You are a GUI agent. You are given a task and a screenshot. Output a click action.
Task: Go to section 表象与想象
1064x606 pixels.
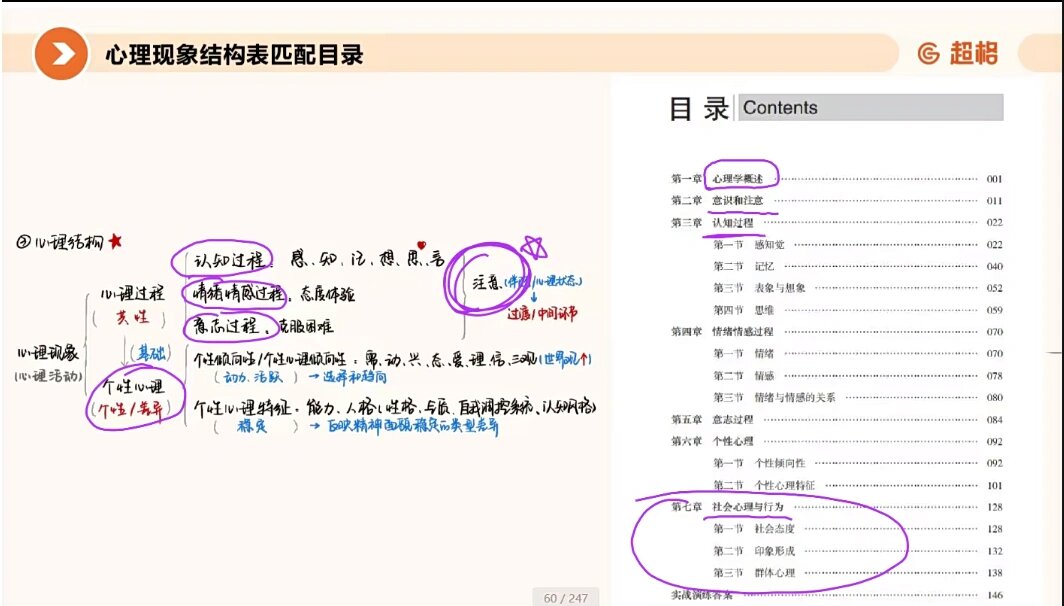[x=858, y=288]
